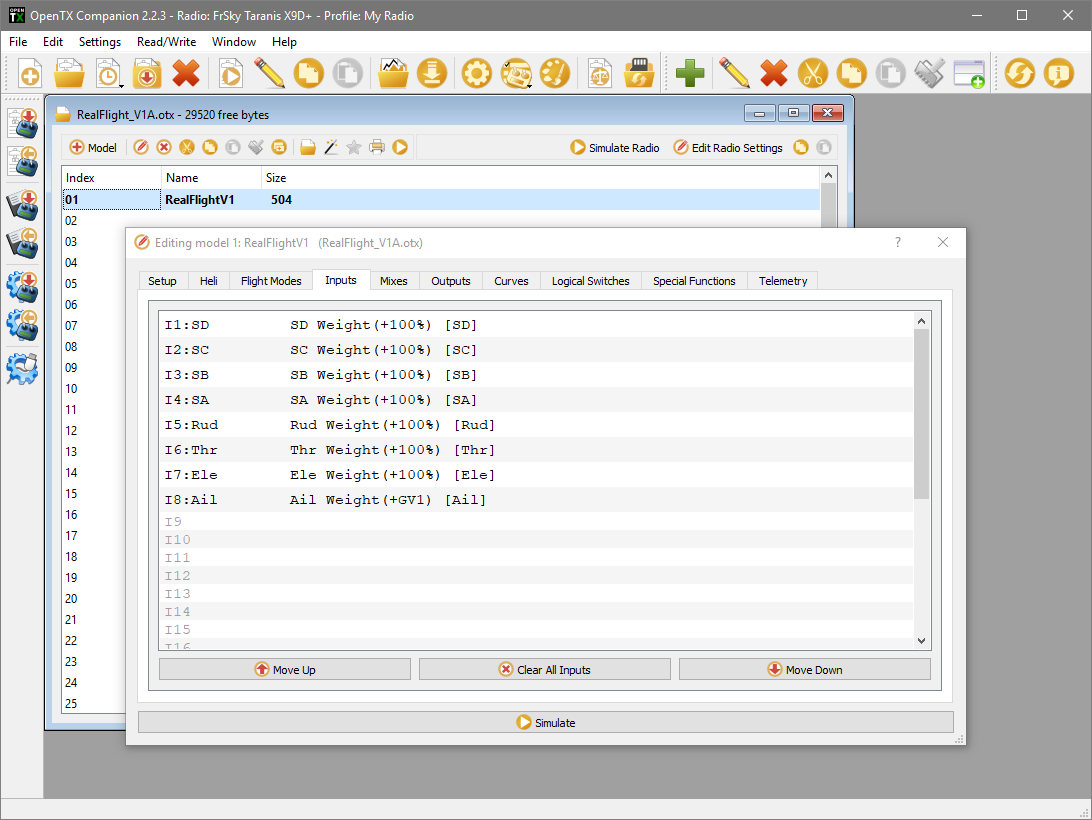Screen dimensions: 1092x820
Task: Open the About info speech bubble icon
Action: pyautogui.click(x=1059, y=73)
